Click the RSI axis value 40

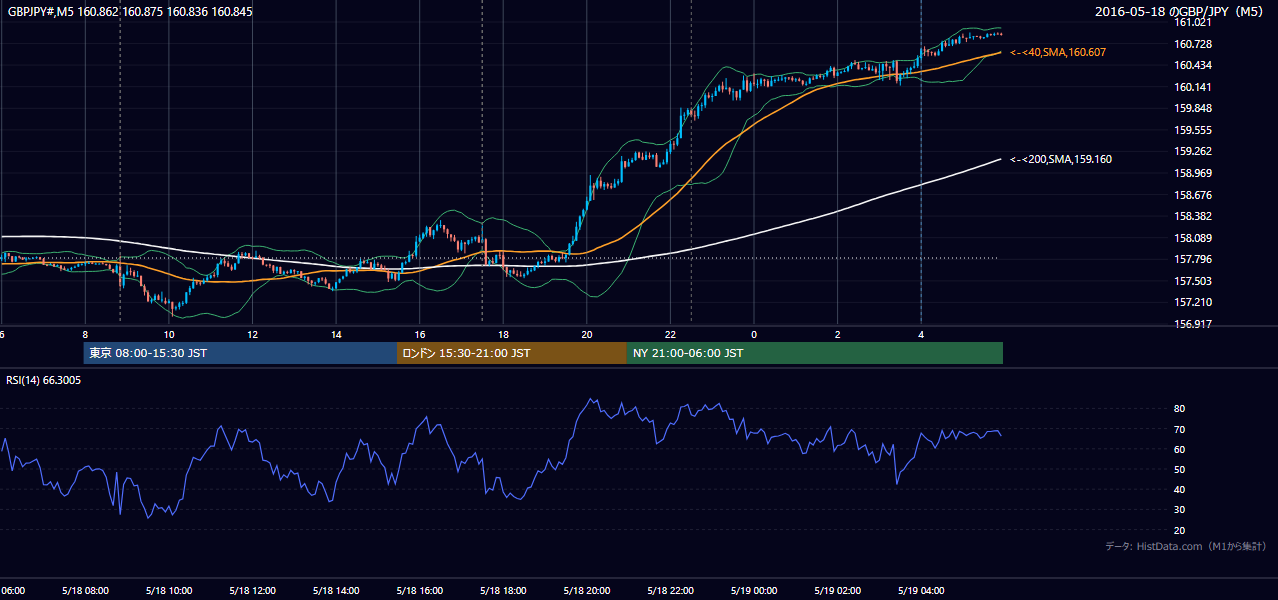click(1180, 489)
